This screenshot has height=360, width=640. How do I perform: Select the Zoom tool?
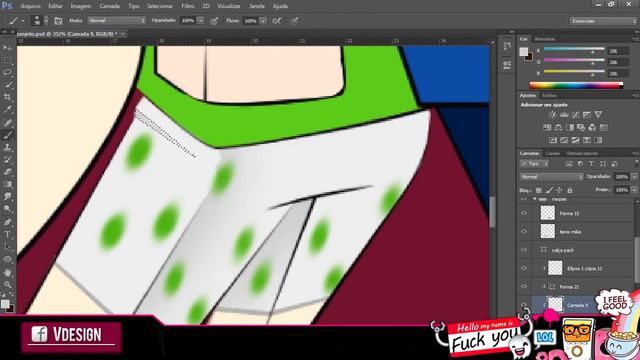point(7,284)
